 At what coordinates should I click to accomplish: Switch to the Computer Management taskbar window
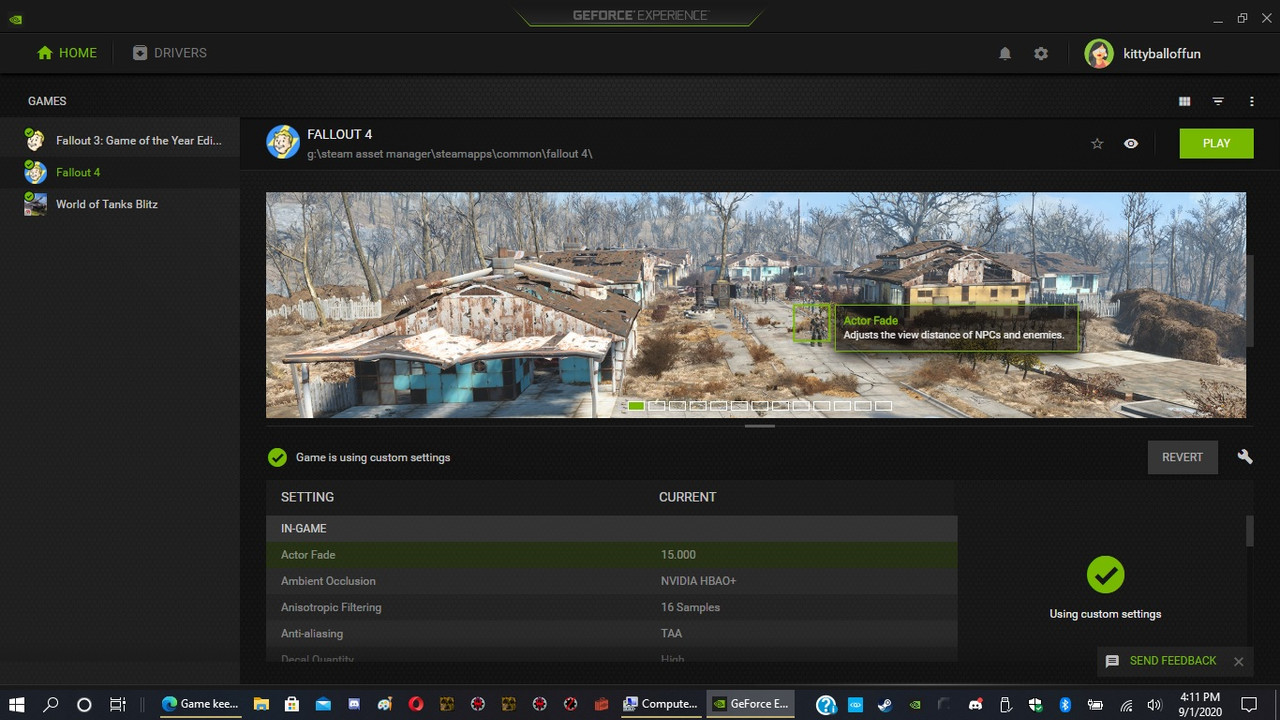[661, 704]
